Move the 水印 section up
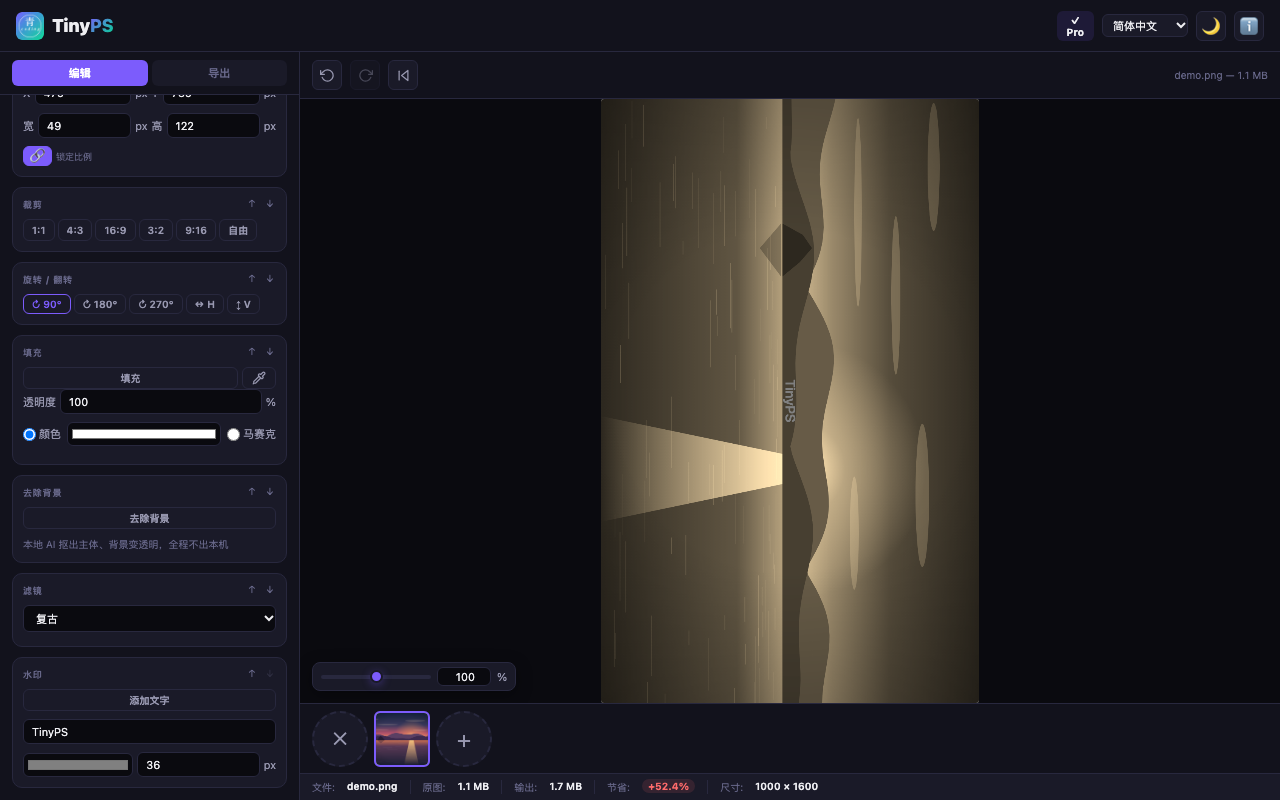This screenshot has width=1280, height=800. [x=252, y=674]
